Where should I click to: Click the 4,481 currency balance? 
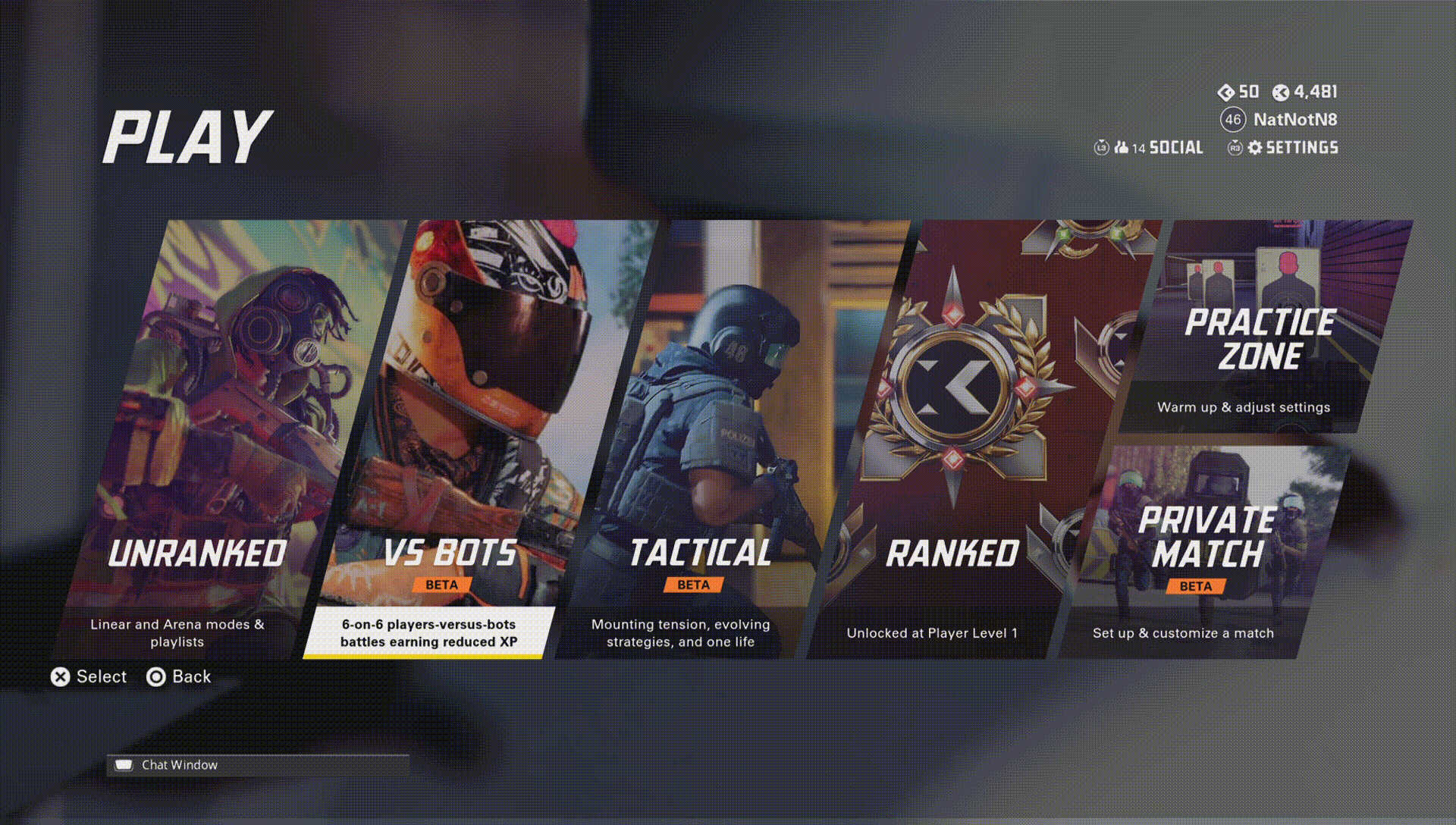[1316, 92]
